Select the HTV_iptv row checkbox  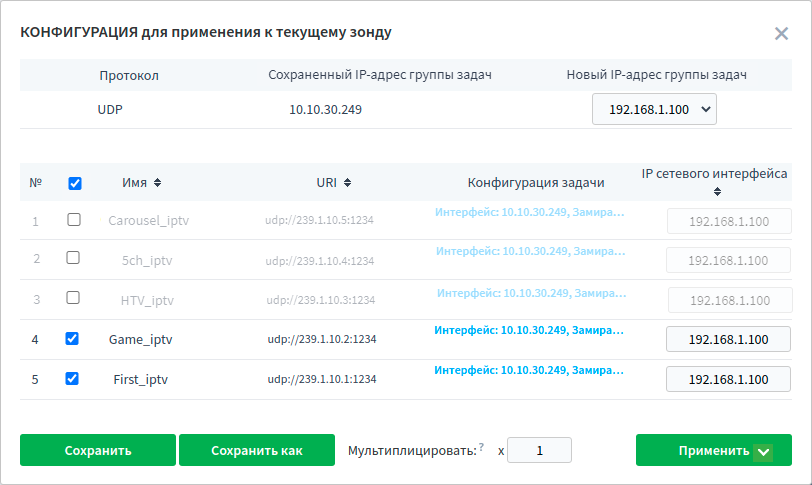[73, 297]
